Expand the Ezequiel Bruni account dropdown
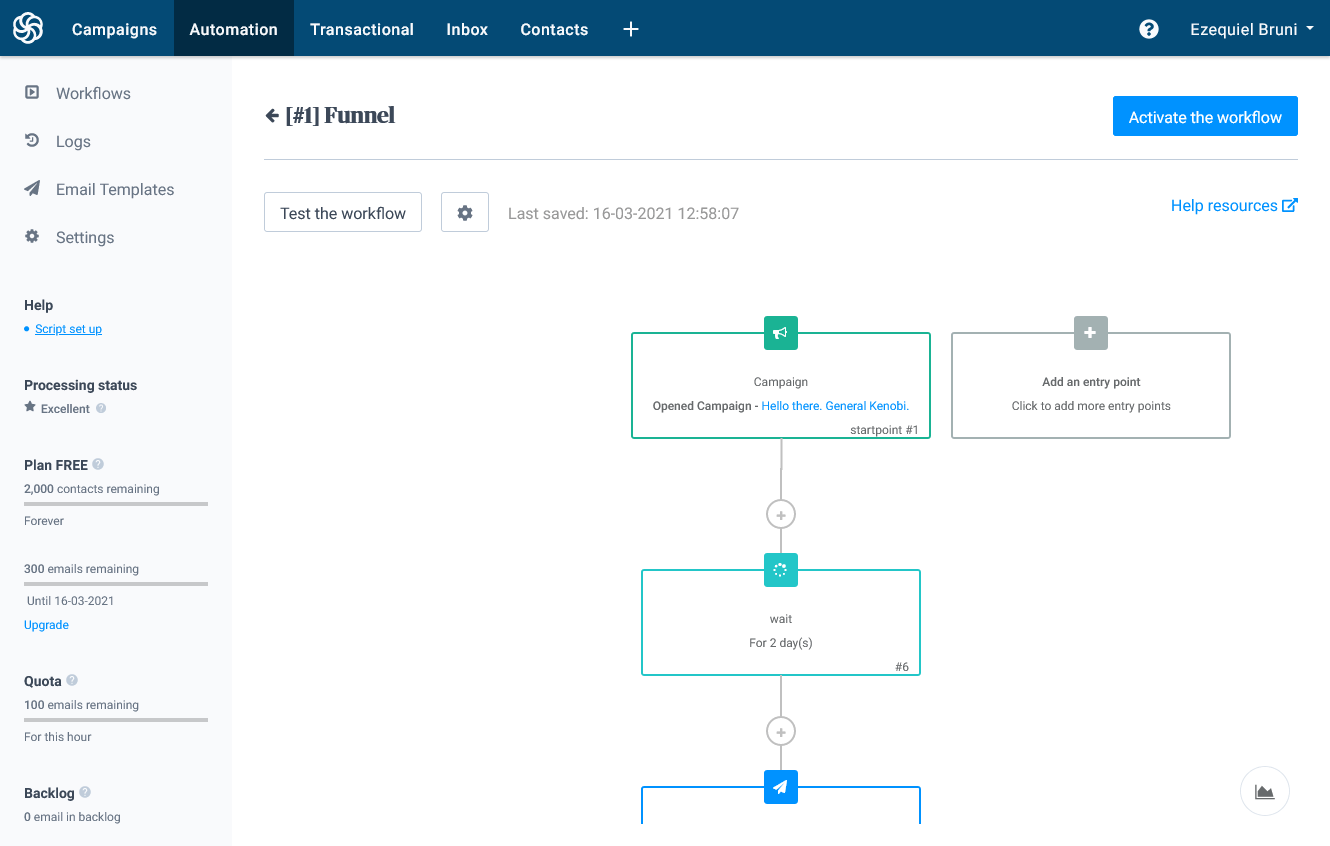 (x=1252, y=29)
